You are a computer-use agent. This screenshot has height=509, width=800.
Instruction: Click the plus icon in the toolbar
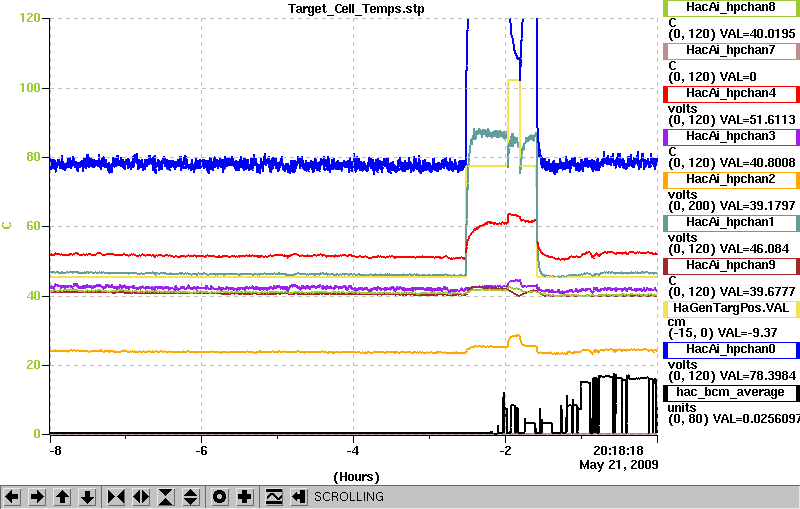click(245, 496)
